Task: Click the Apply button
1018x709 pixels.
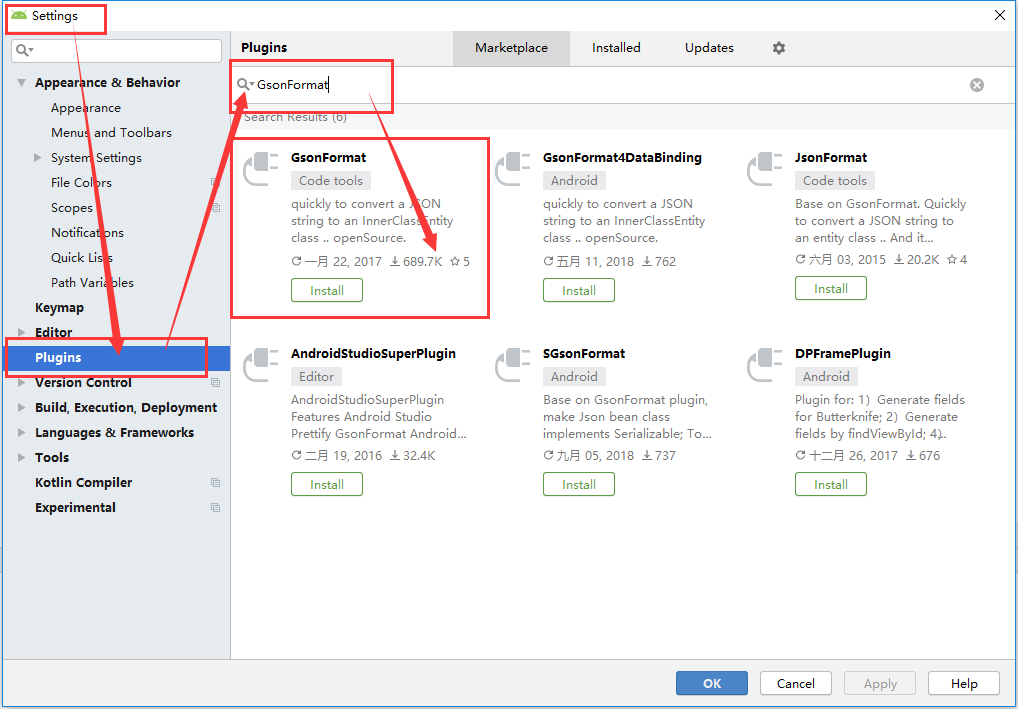Action: coord(880,683)
